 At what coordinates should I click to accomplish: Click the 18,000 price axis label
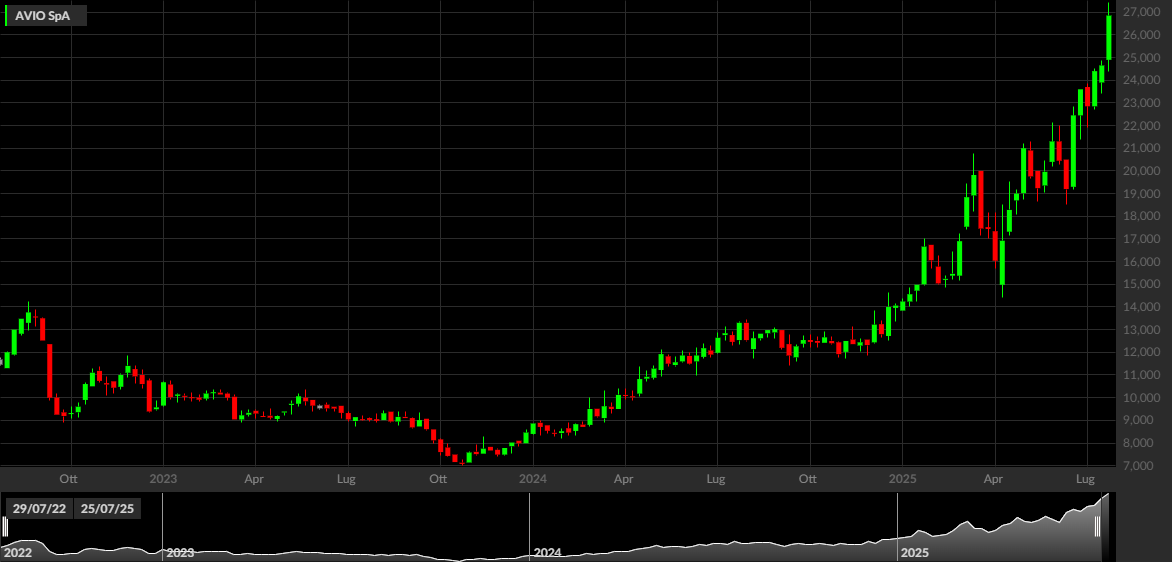pyautogui.click(x=1141, y=217)
